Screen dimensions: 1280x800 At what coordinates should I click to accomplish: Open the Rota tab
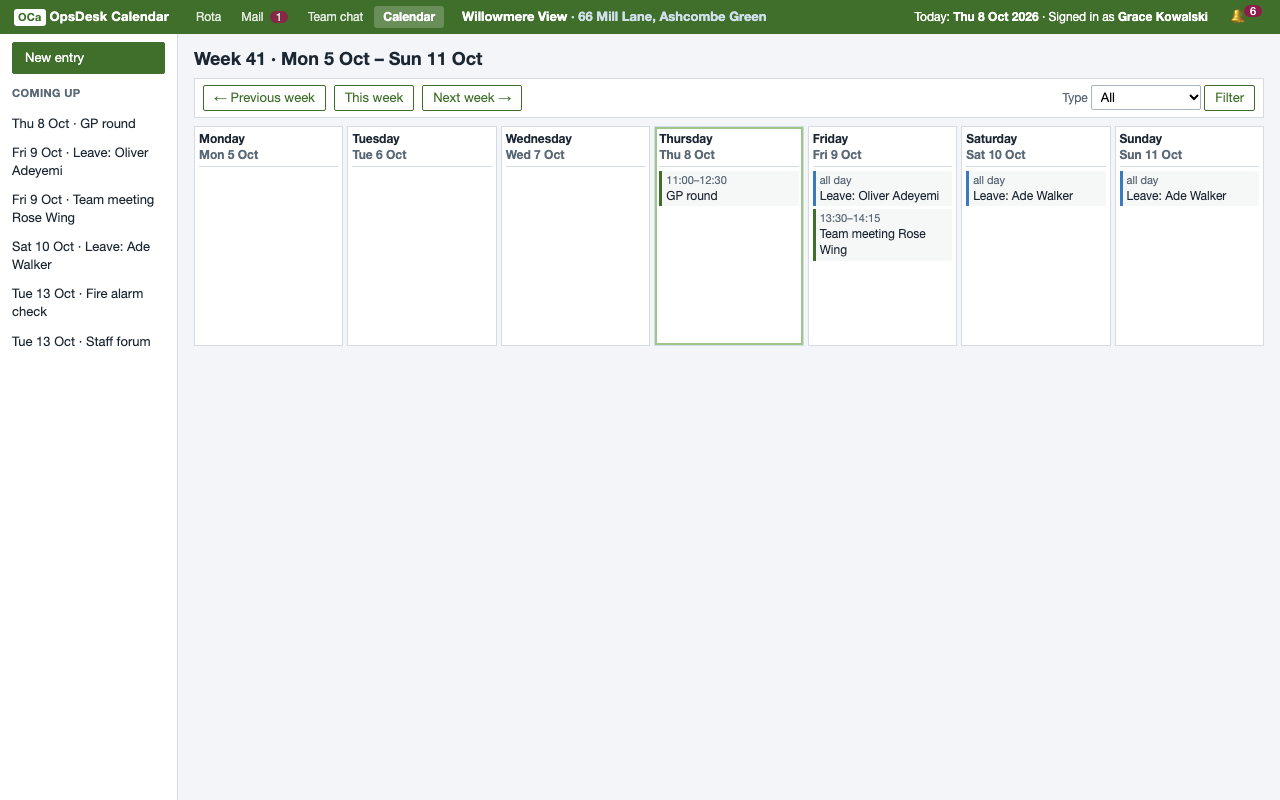(208, 17)
